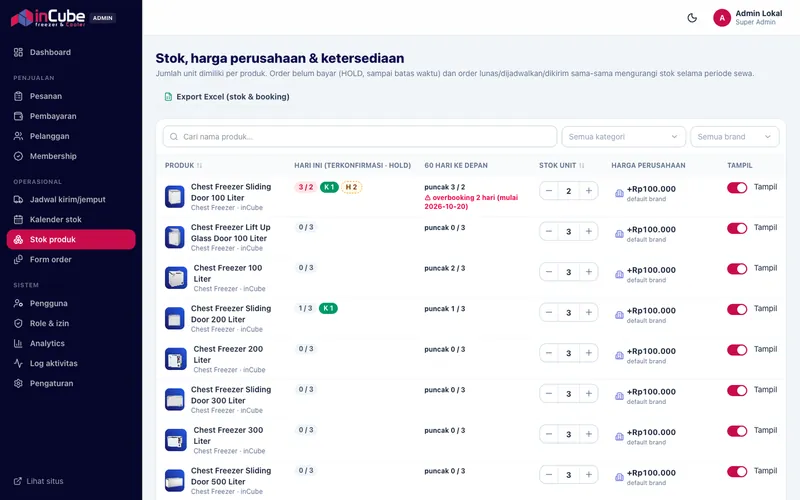This screenshot has width=800, height=500.
Task: Toggle Tampil for Chest Freezer 200 Liter
Action: coord(737,350)
